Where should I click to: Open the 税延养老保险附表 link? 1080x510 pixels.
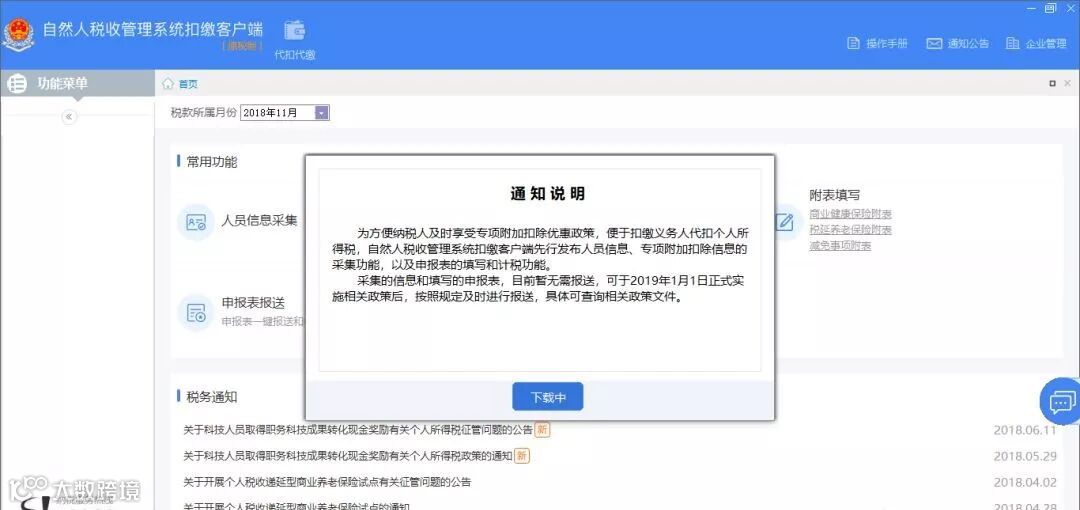(851, 230)
